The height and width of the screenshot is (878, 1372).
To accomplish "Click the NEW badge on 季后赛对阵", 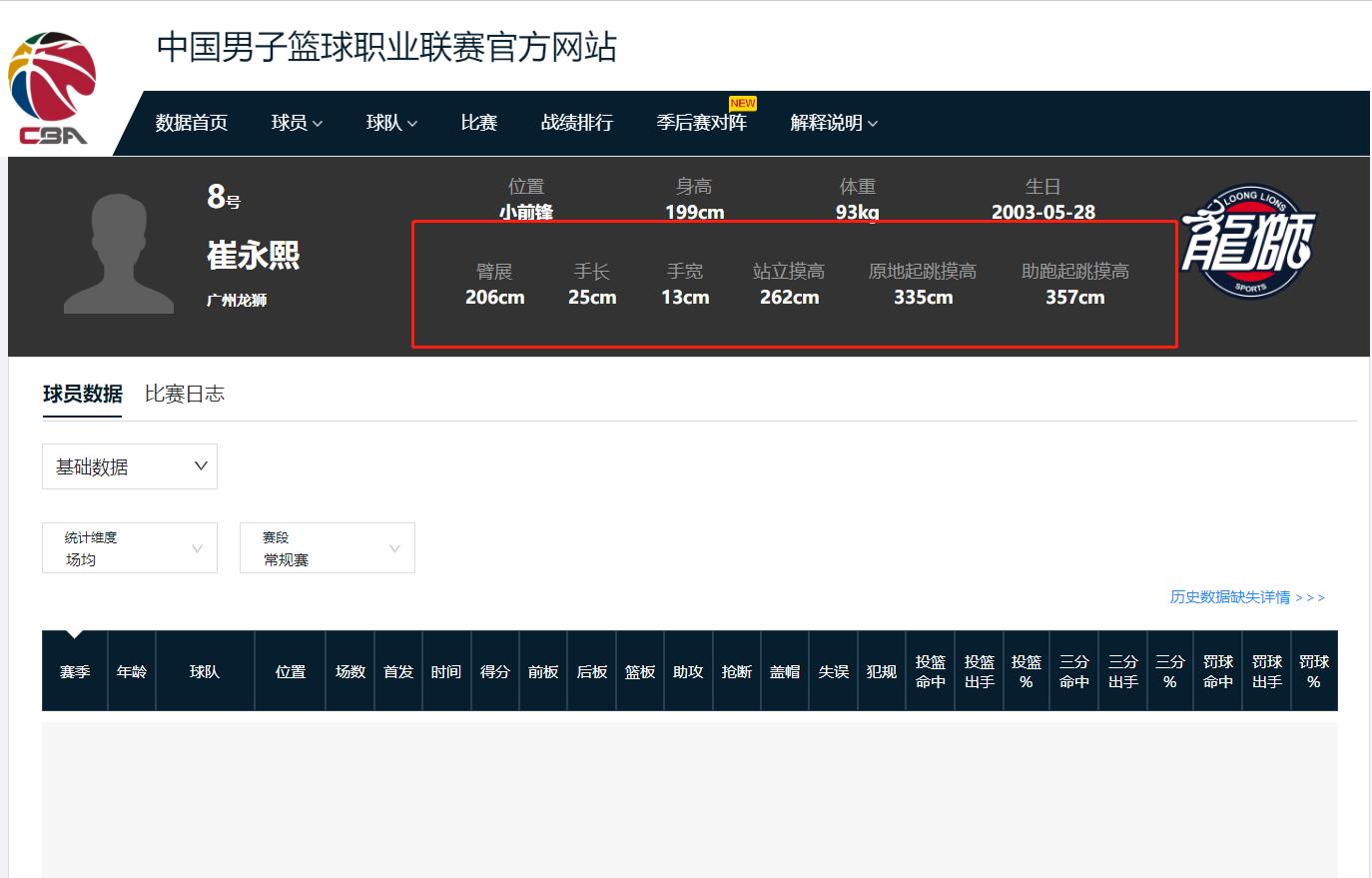I will pos(743,103).
